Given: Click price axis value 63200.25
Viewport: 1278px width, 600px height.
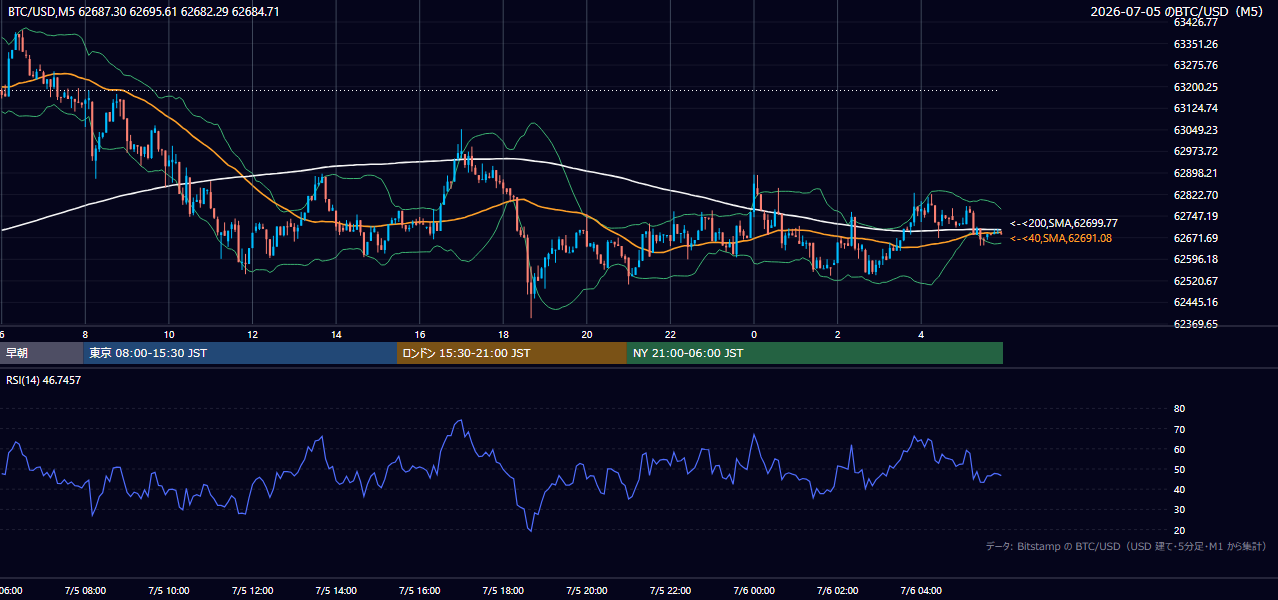Looking at the screenshot, I should [x=1195, y=87].
